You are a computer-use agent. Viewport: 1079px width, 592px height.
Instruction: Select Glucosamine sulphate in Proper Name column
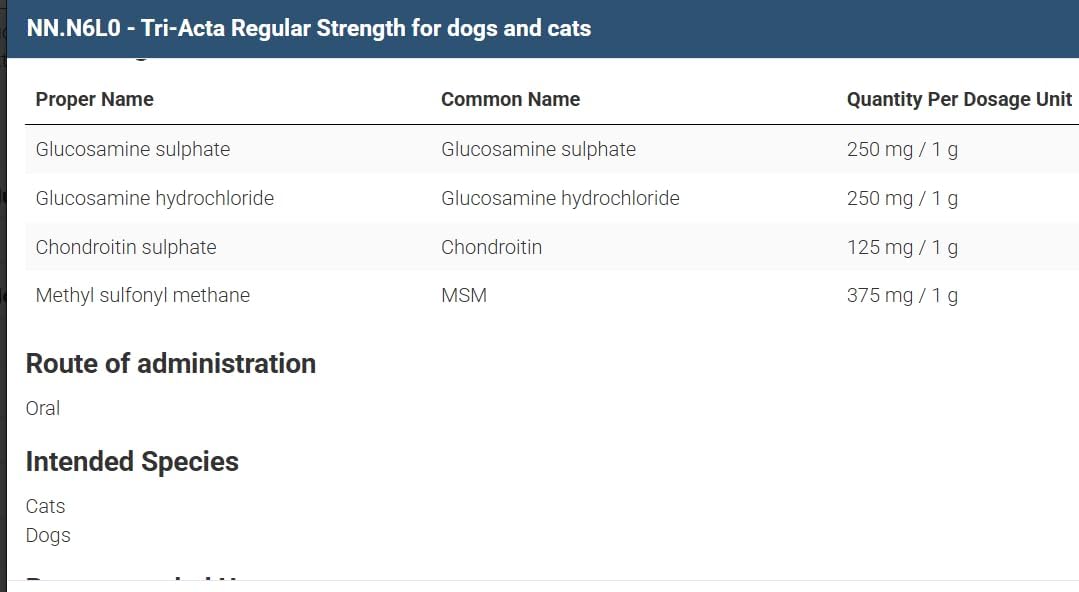point(132,149)
